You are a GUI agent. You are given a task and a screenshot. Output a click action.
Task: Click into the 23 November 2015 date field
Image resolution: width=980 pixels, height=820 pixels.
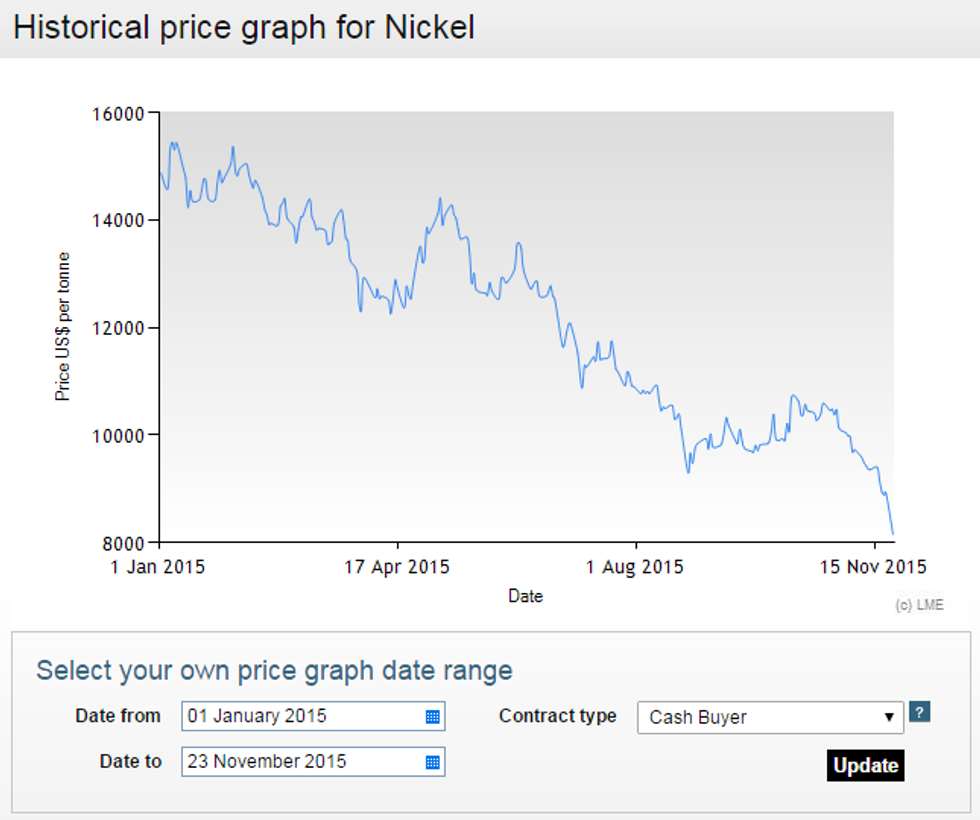coord(300,762)
